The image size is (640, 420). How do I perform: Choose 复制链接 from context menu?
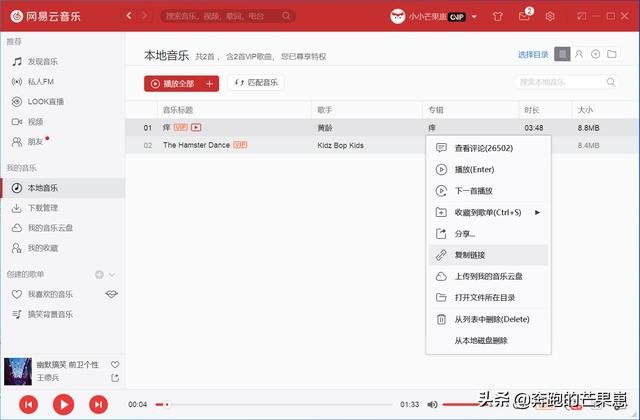coord(488,255)
